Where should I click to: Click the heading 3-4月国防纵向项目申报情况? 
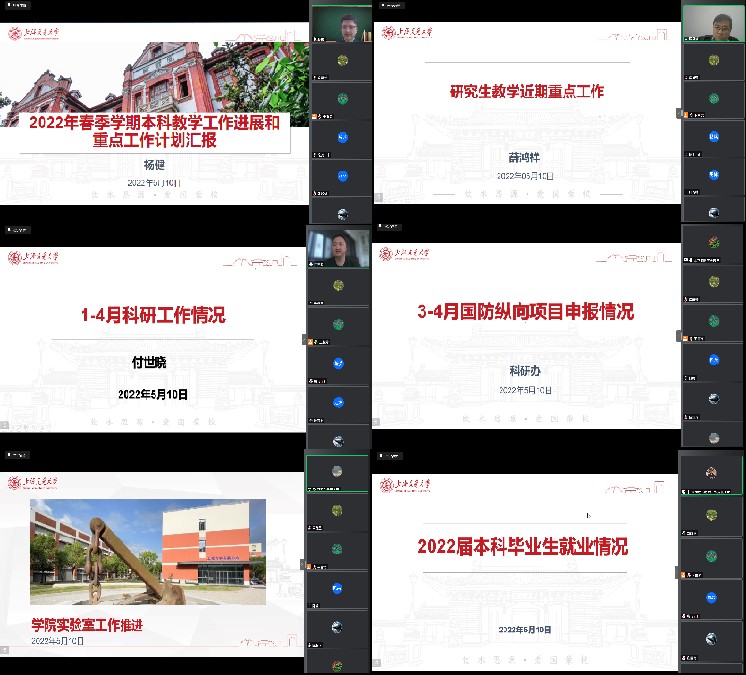pyautogui.click(x=525, y=313)
